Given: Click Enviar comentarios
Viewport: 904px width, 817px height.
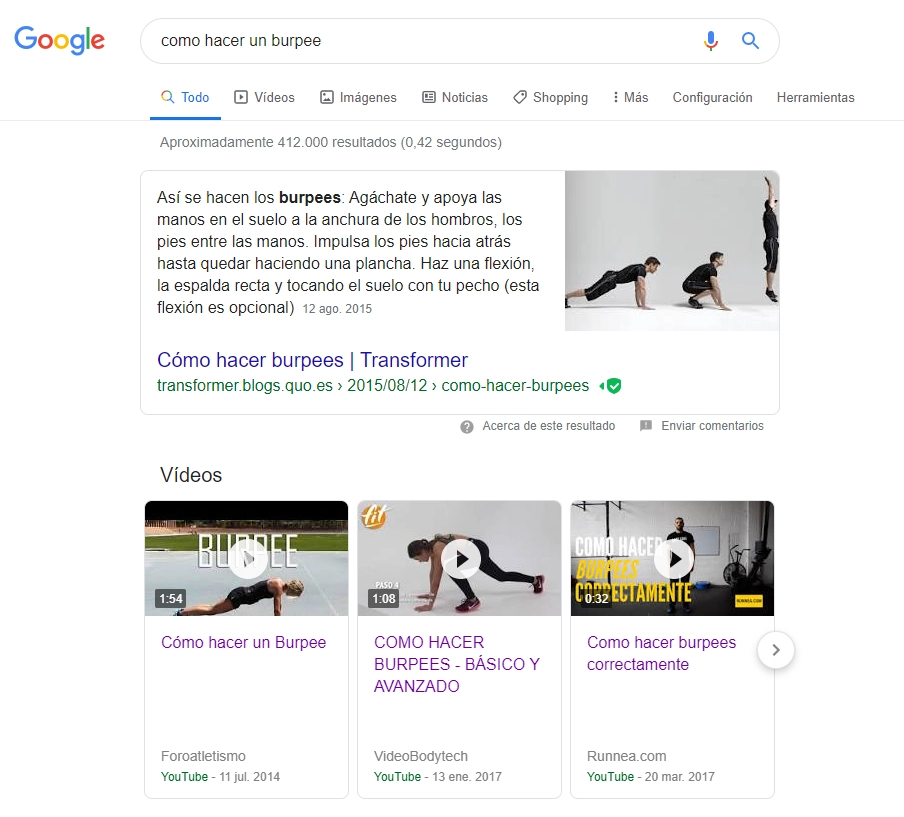Looking at the screenshot, I should (x=713, y=426).
